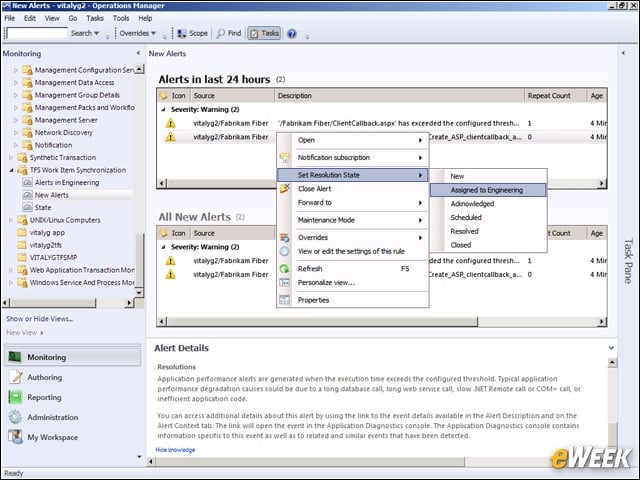
Task: Sort by Description column header
Action: click(x=399, y=96)
